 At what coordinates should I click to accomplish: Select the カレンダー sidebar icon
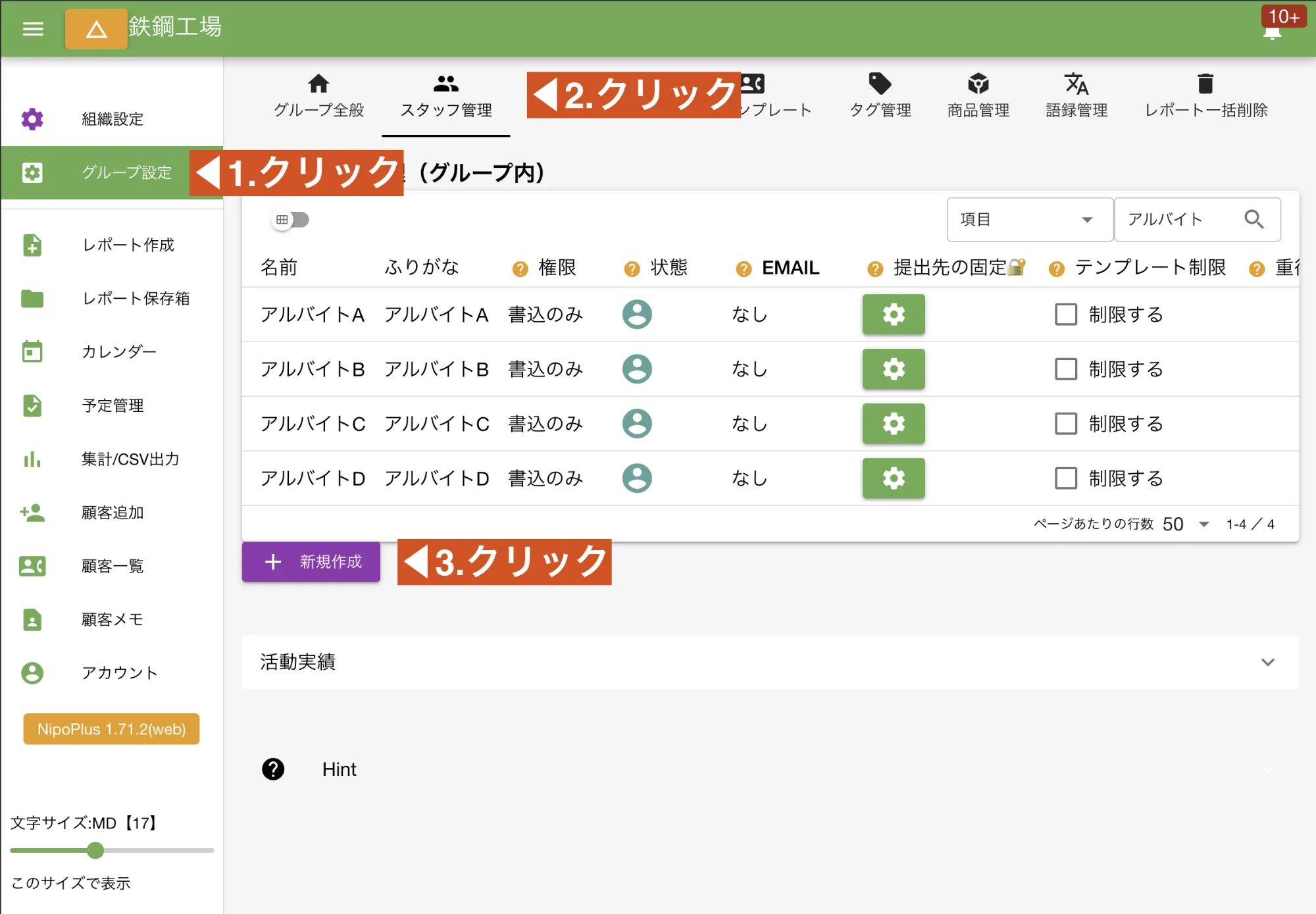32,352
